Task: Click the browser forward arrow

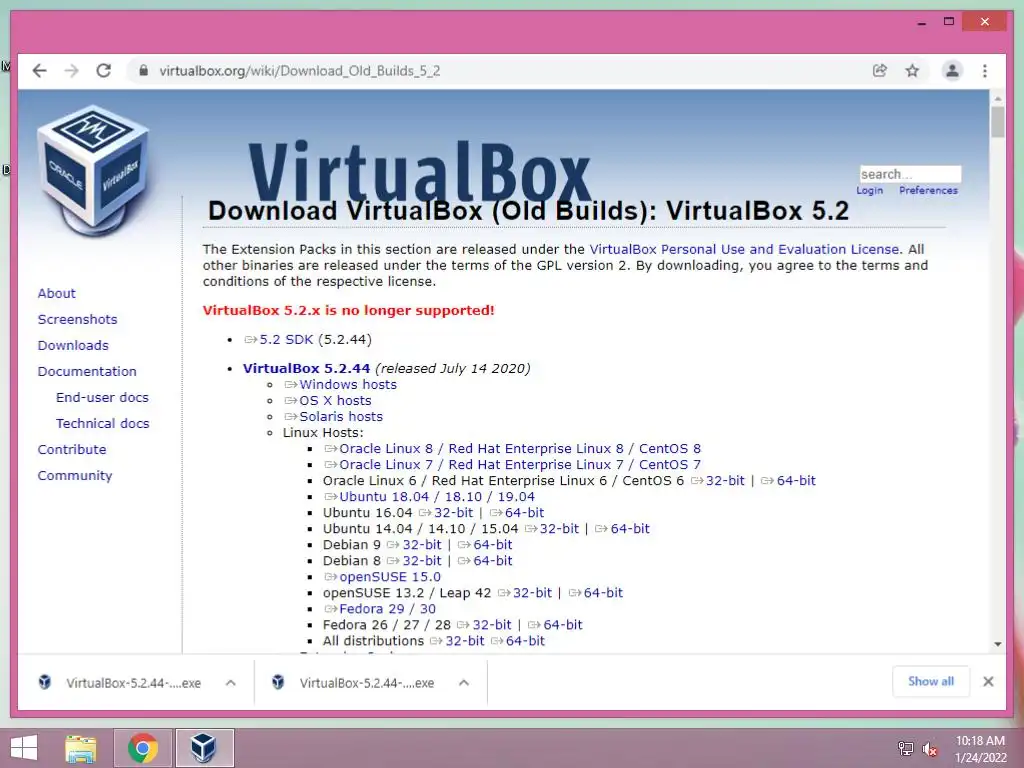Action: click(x=72, y=71)
